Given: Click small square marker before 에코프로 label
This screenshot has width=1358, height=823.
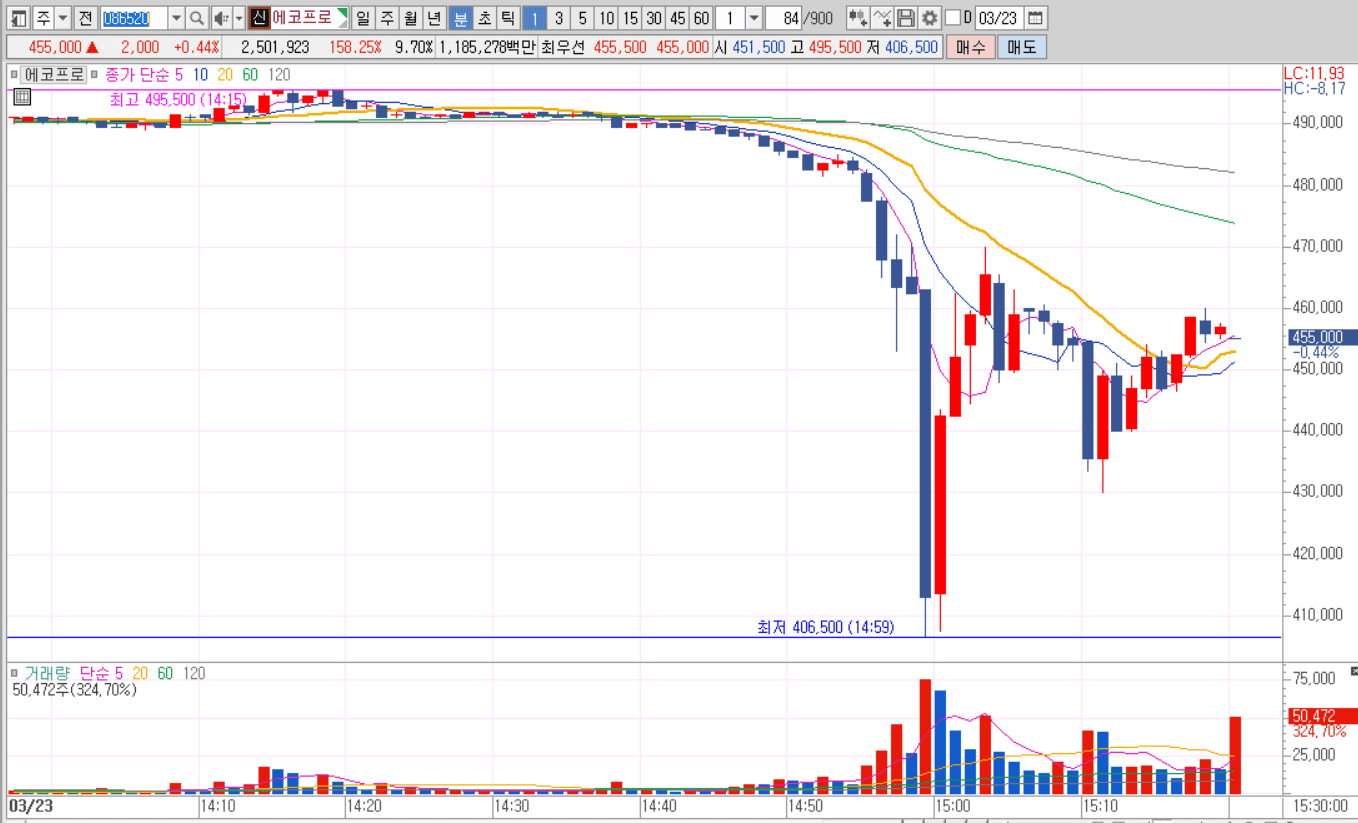Looking at the screenshot, I should click(x=13, y=74).
